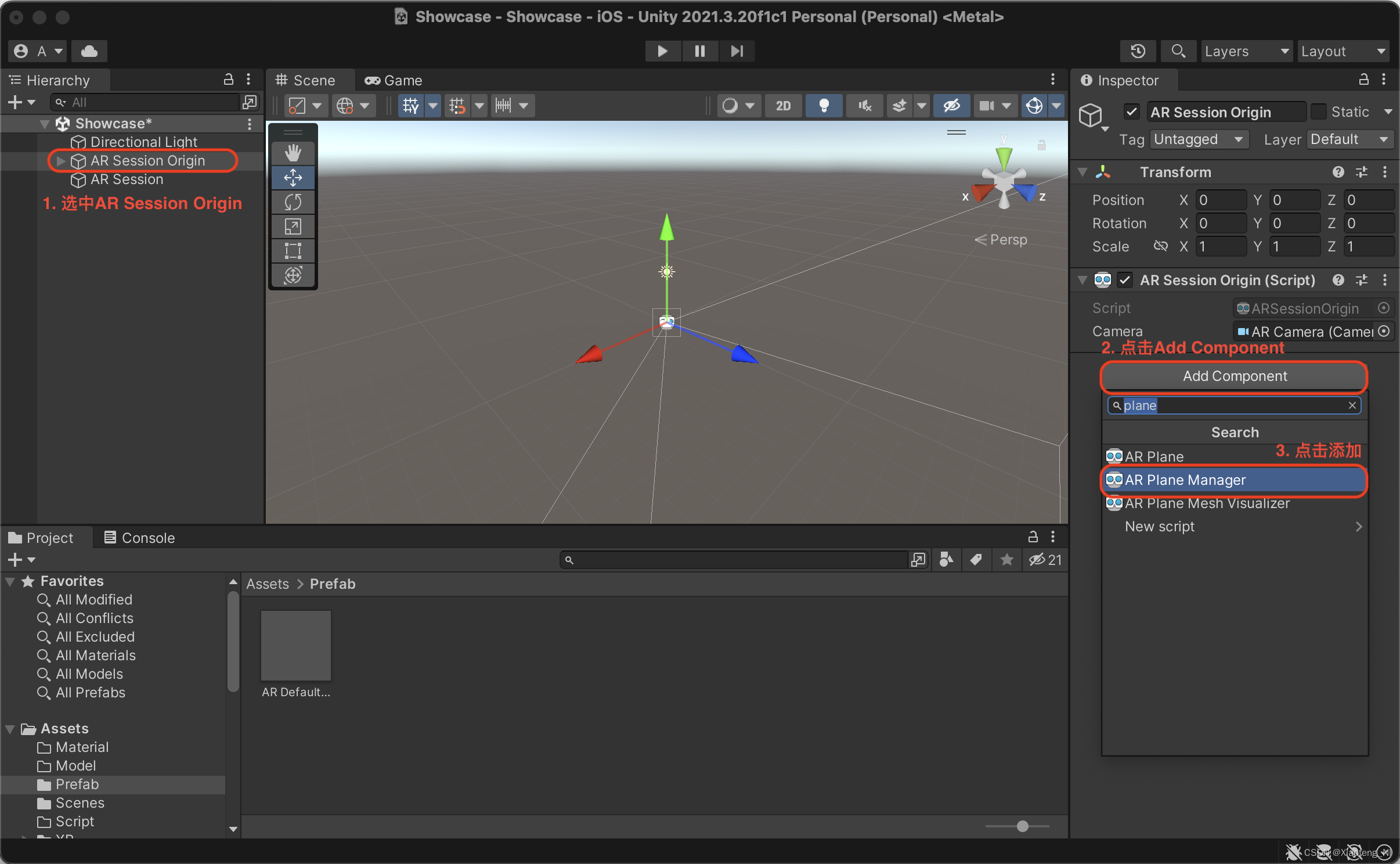Collapse the Transform component
Image resolution: width=1400 pixels, height=864 pixels.
click(x=1083, y=172)
